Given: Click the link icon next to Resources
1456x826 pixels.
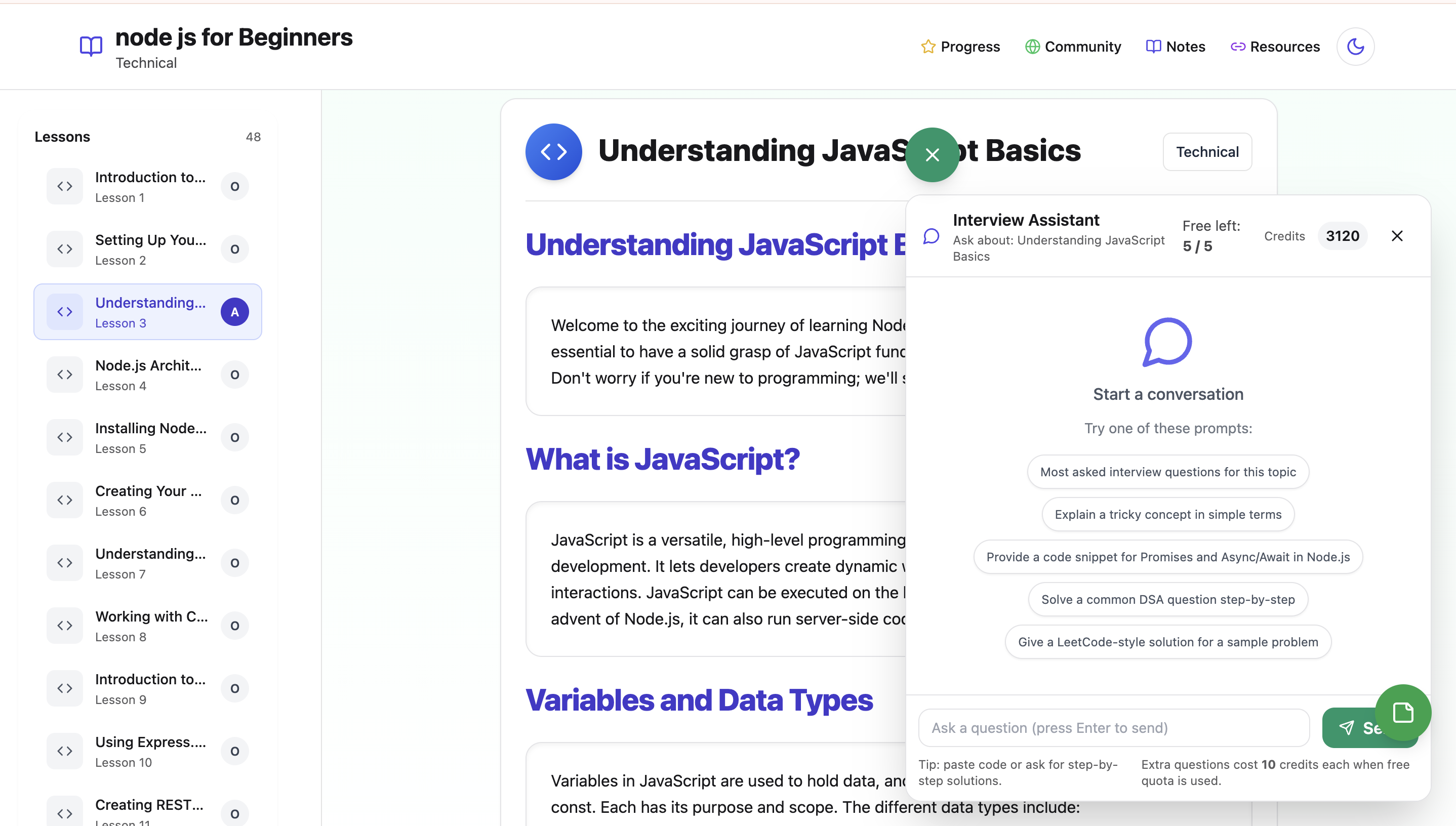Looking at the screenshot, I should (x=1238, y=47).
